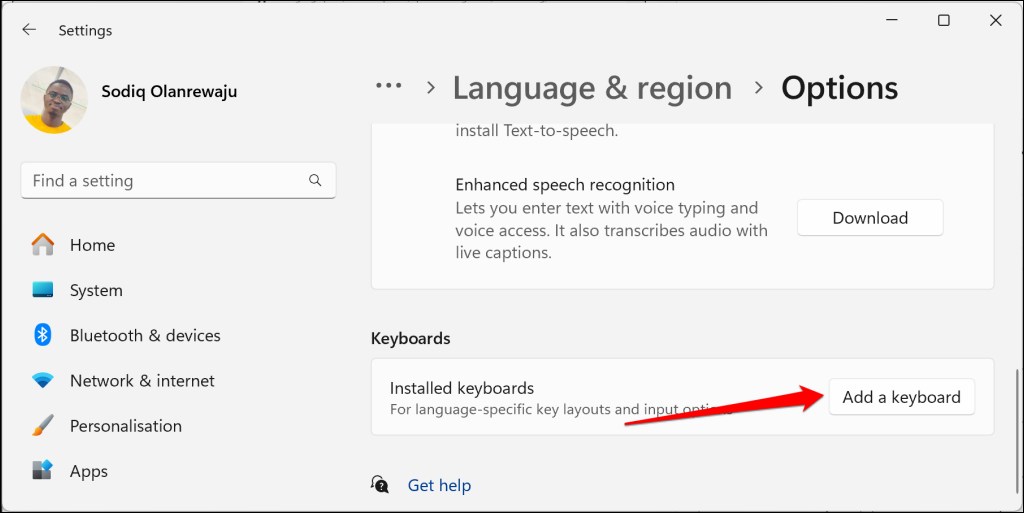Open Sodiq Olanrewaju profile picture
The width and height of the screenshot is (1024, 513).
54,100
